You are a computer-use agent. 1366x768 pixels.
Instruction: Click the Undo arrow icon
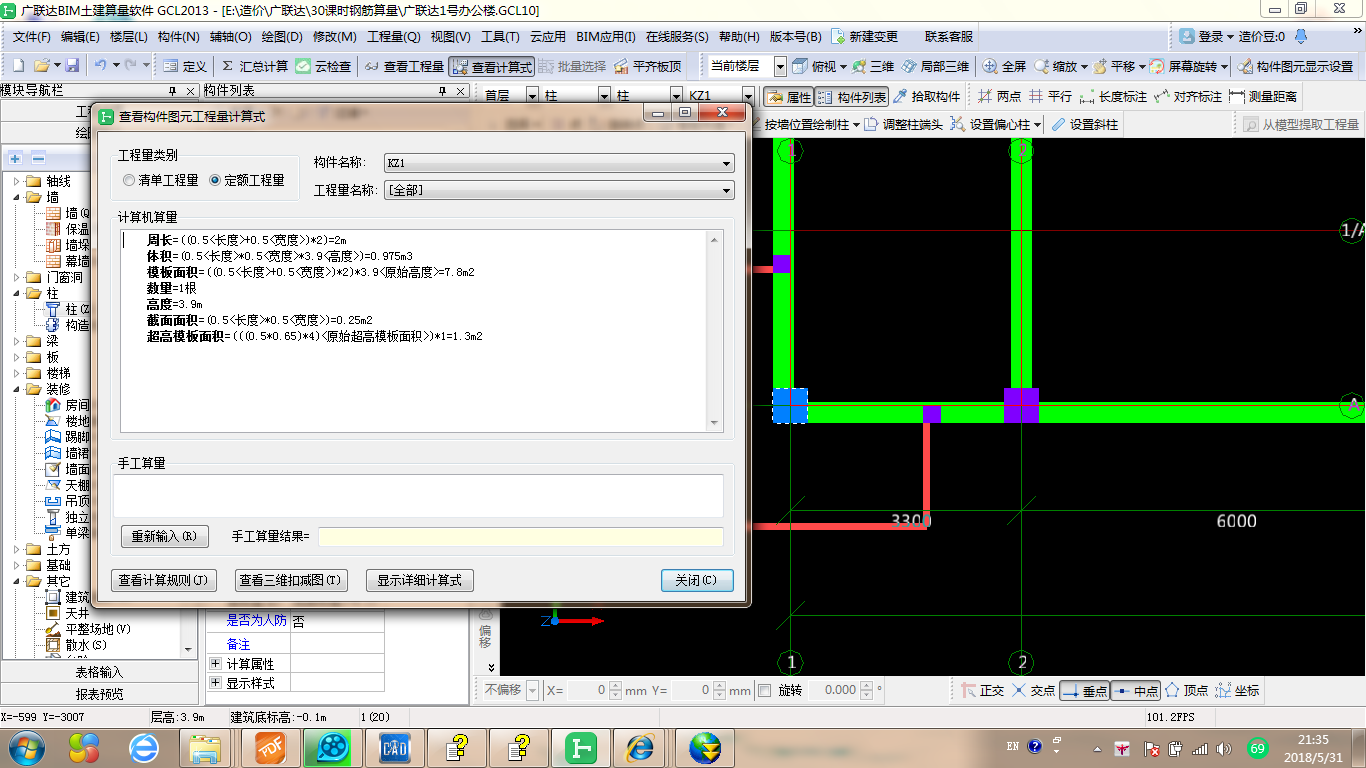coord(101,66)
